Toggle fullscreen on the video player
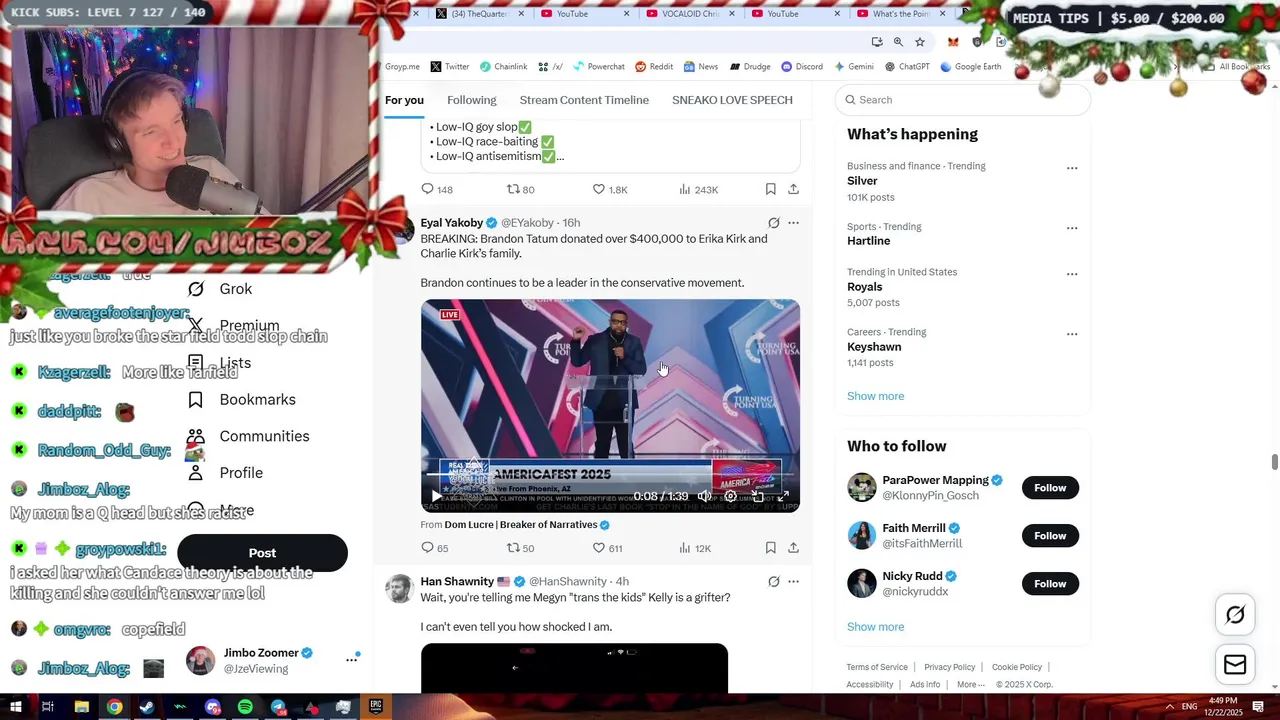This screenshot has width=1280, height=720. (783, 496)
